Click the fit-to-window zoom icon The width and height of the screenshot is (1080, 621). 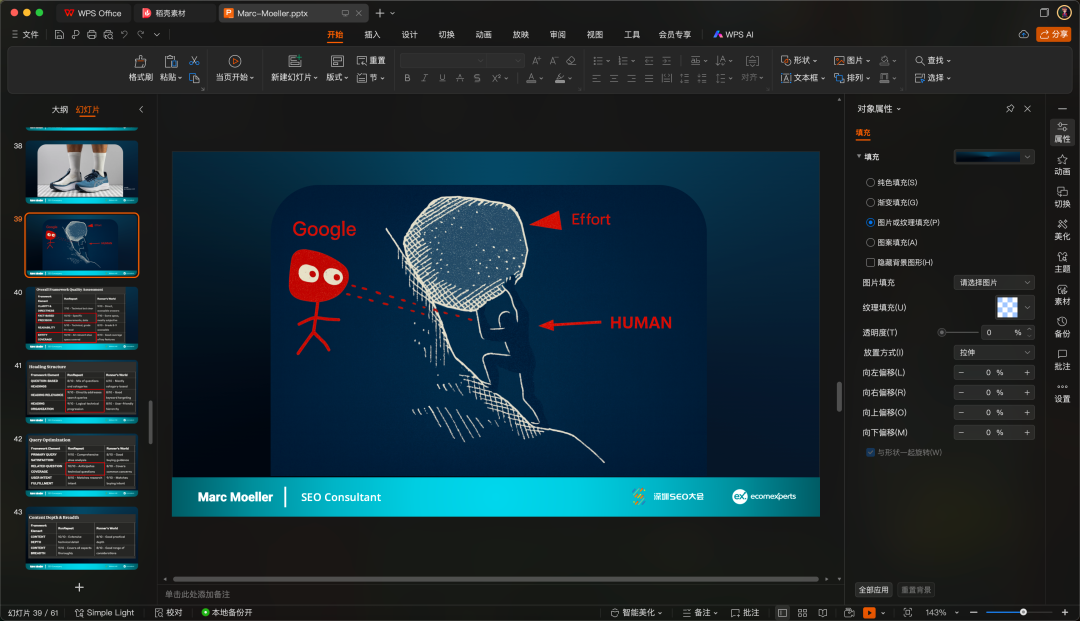pos(908,613)
